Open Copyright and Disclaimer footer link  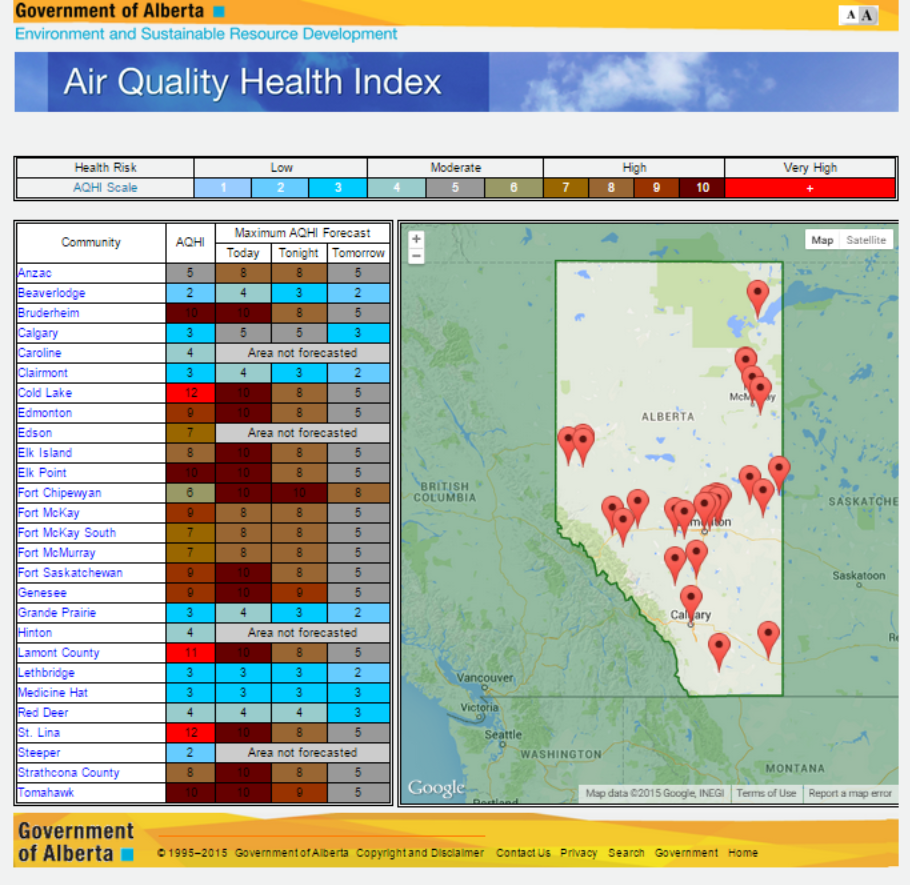pyautogui.click(x=420, y=853)
